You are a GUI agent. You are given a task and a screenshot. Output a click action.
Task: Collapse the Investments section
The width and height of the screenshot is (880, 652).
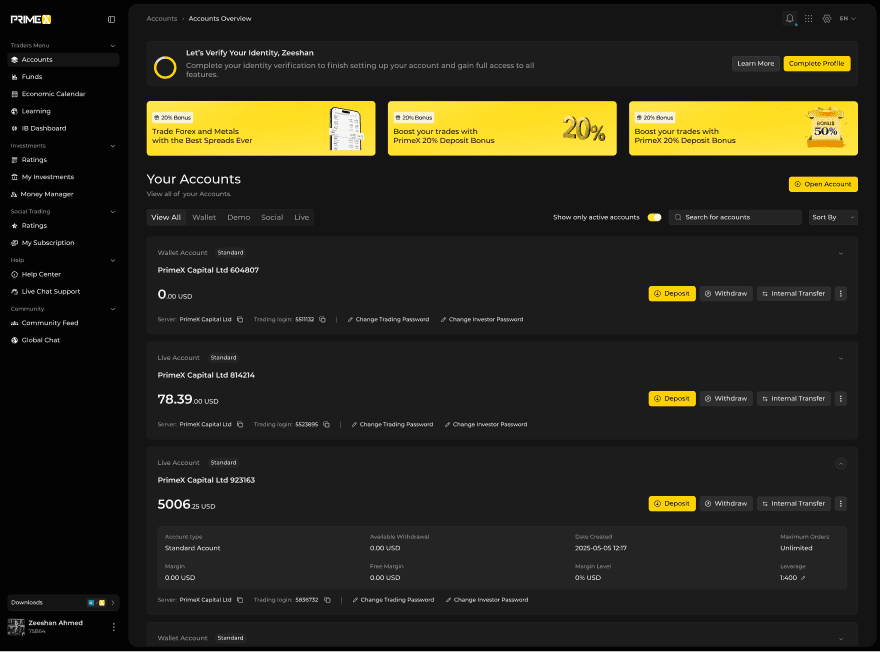[113, 146]
